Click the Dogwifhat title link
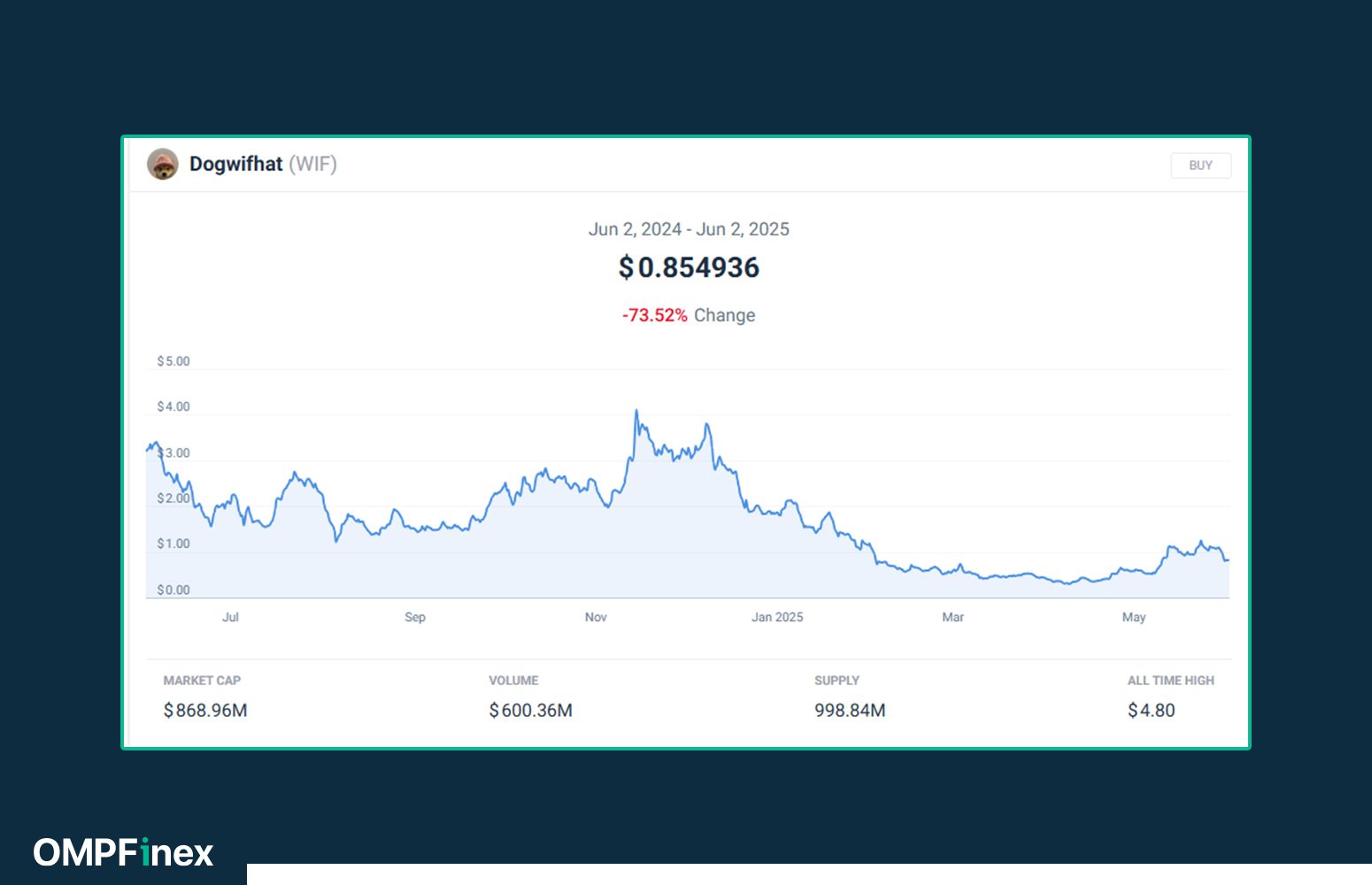 click(x=235, y=164)
